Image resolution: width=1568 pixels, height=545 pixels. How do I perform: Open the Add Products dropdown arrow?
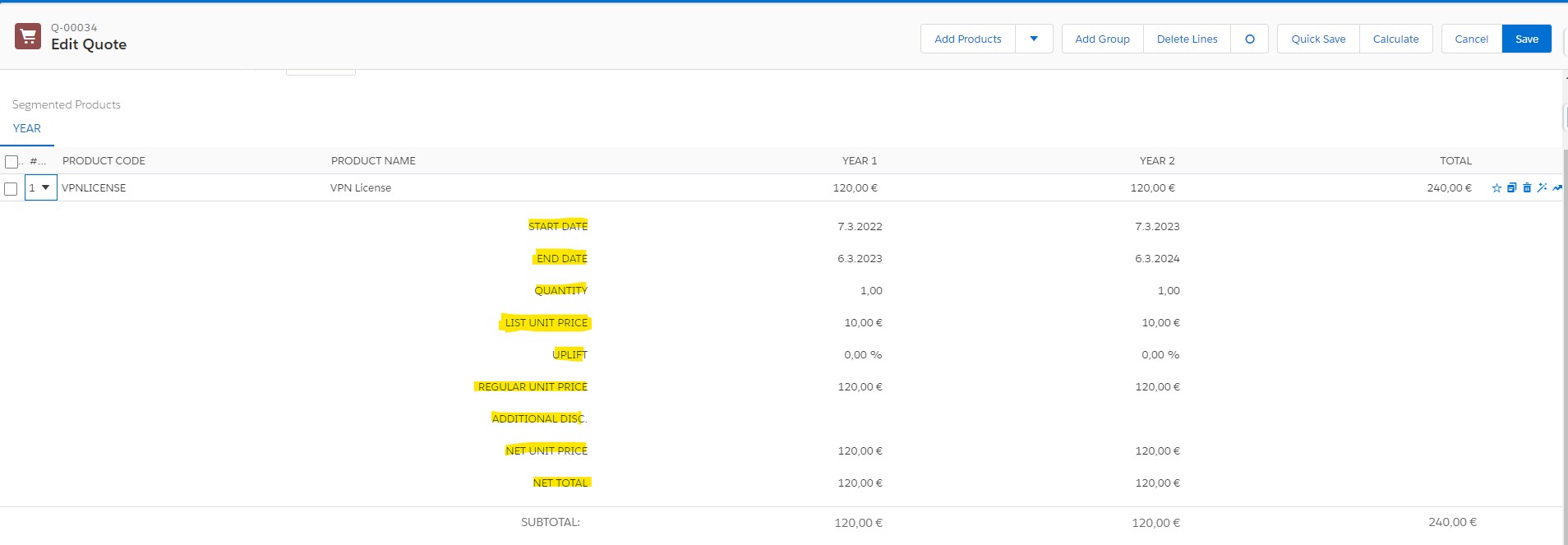1034,39
